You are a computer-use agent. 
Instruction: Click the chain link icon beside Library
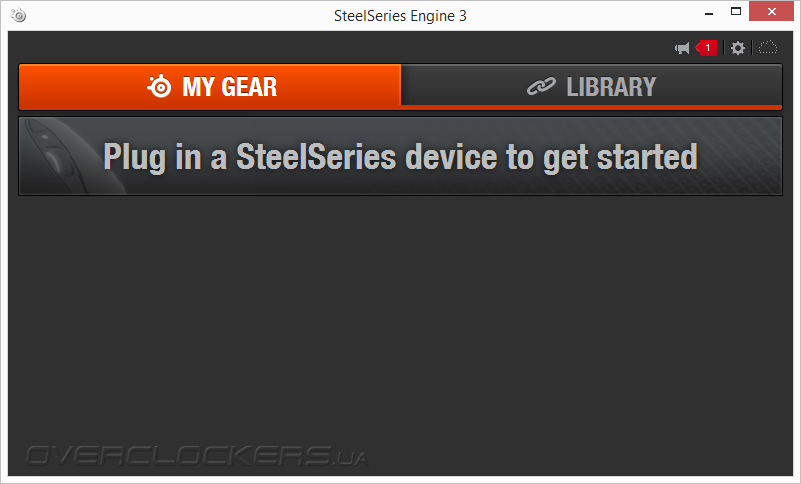coord(541,87)
